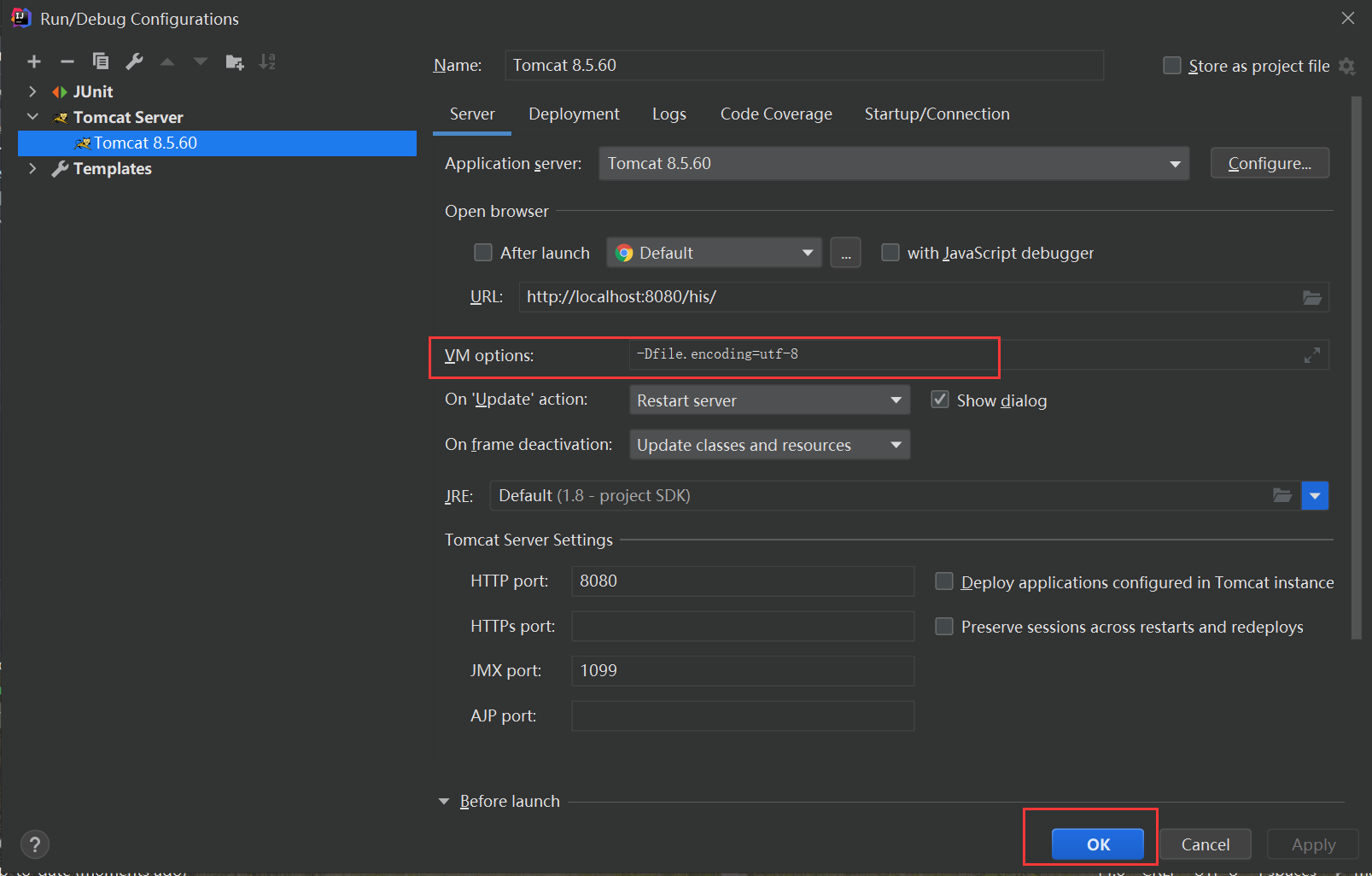Click the HTTPs port field
Image resolution: width=1372 pixels, height=876 pixels.
(x=743, y=626)
